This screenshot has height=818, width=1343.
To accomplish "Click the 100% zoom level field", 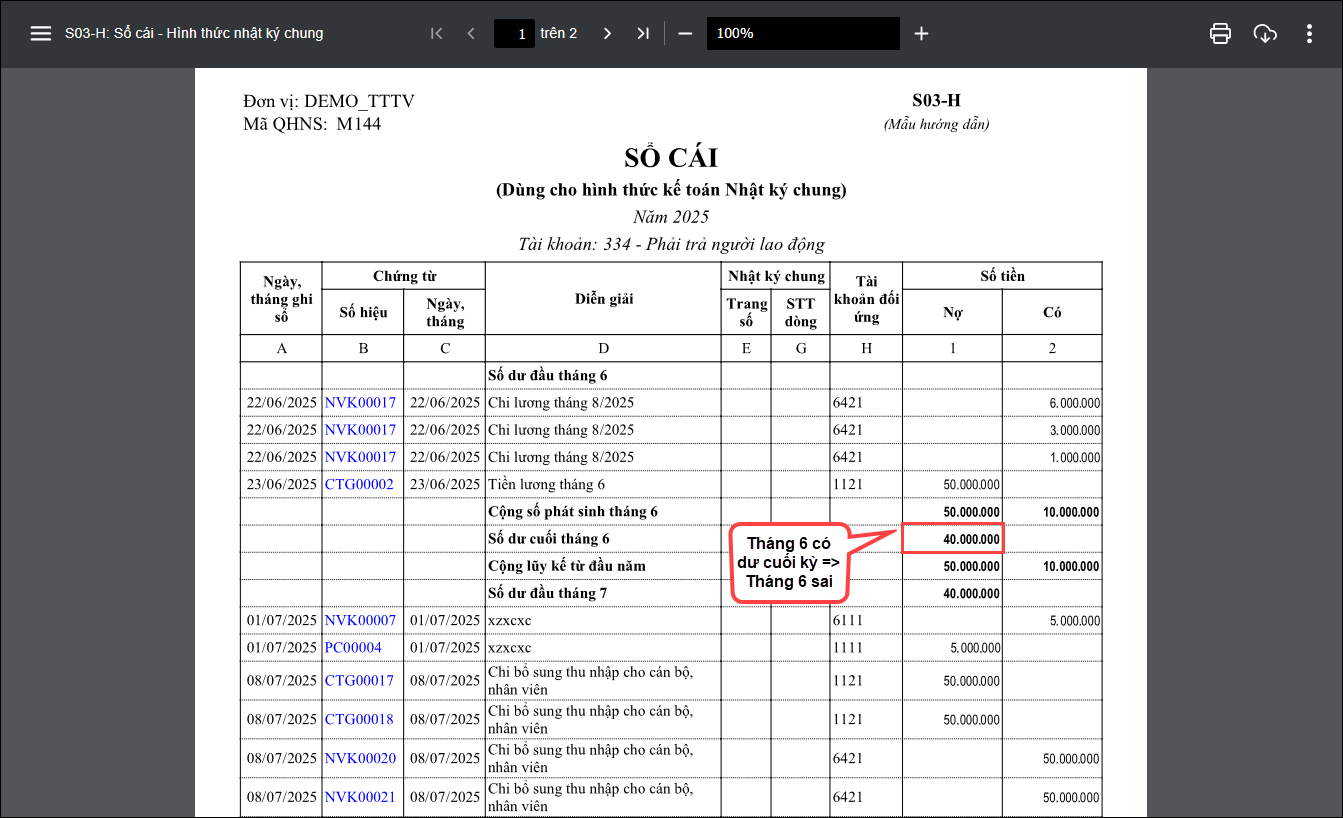I will [x=802, y=33].
